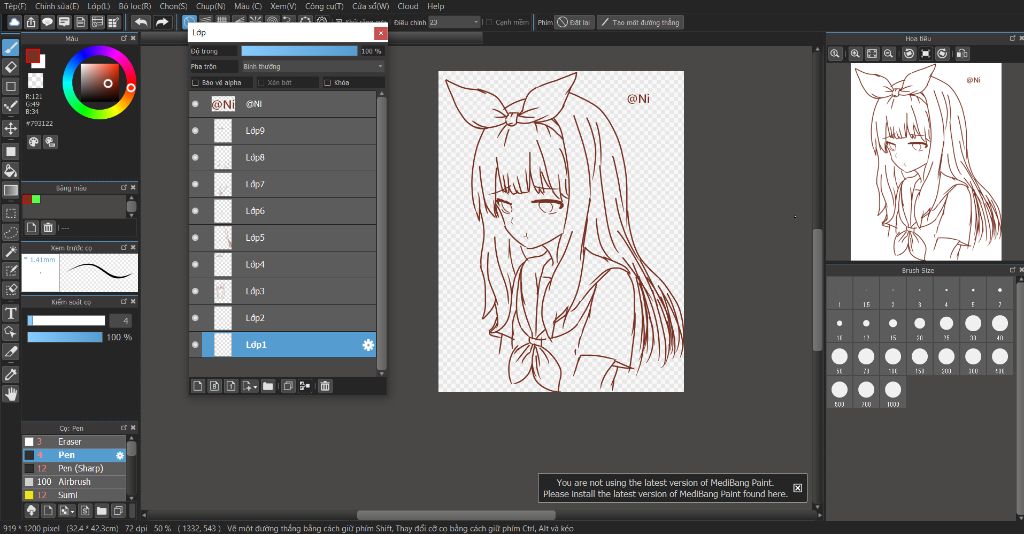
Task: Open the Pha trộn blend mode dropdown
Action: 312,67
